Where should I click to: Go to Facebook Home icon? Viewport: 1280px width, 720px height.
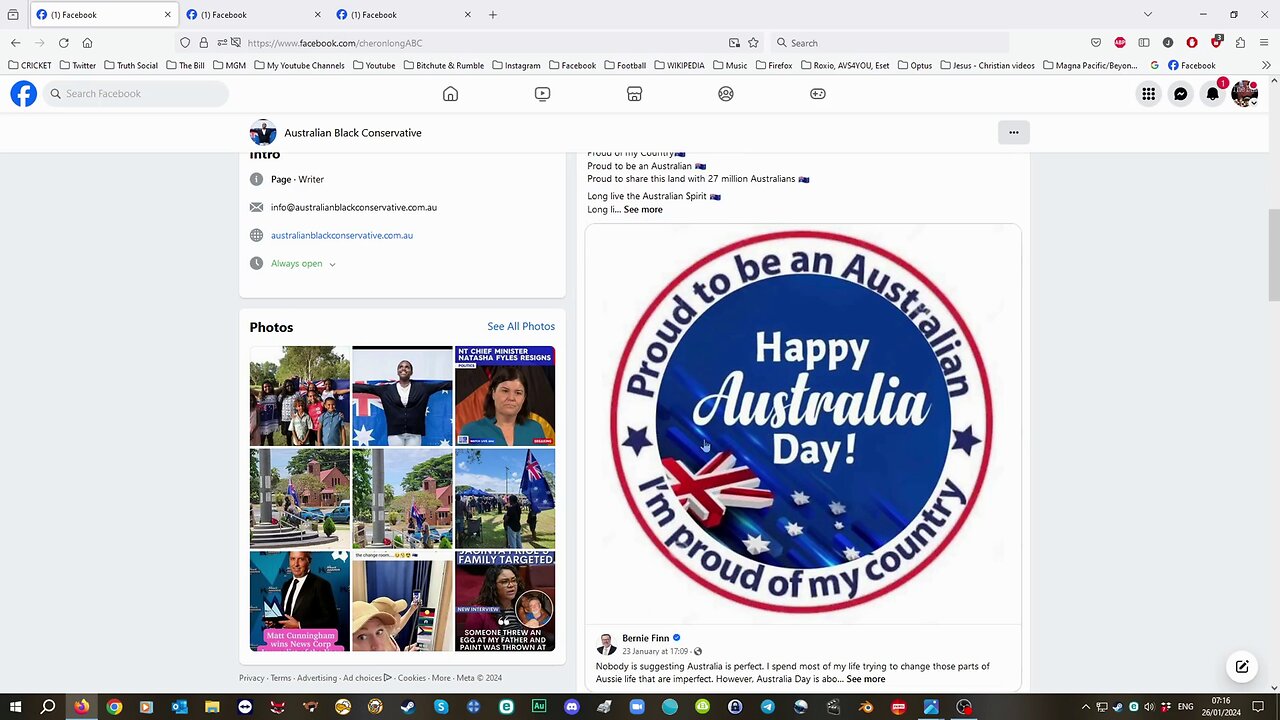pyautogui.click(x=450, y=94)
